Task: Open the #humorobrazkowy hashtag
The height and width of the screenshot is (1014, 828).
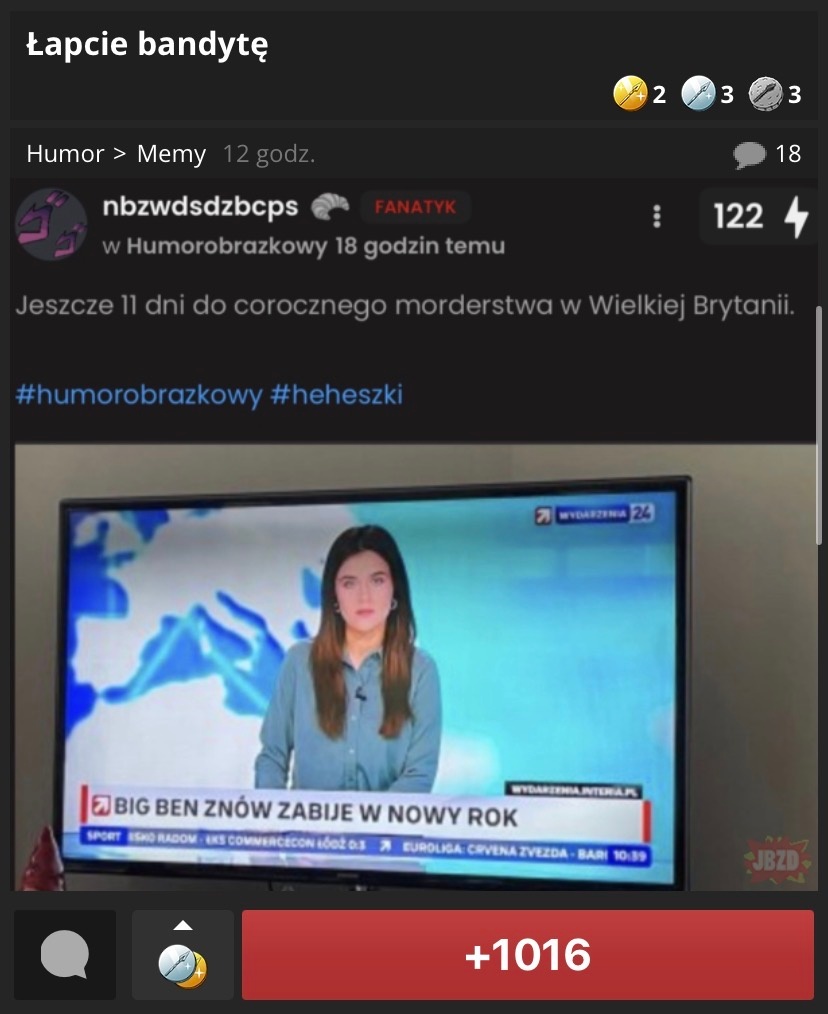Action: 138,394
